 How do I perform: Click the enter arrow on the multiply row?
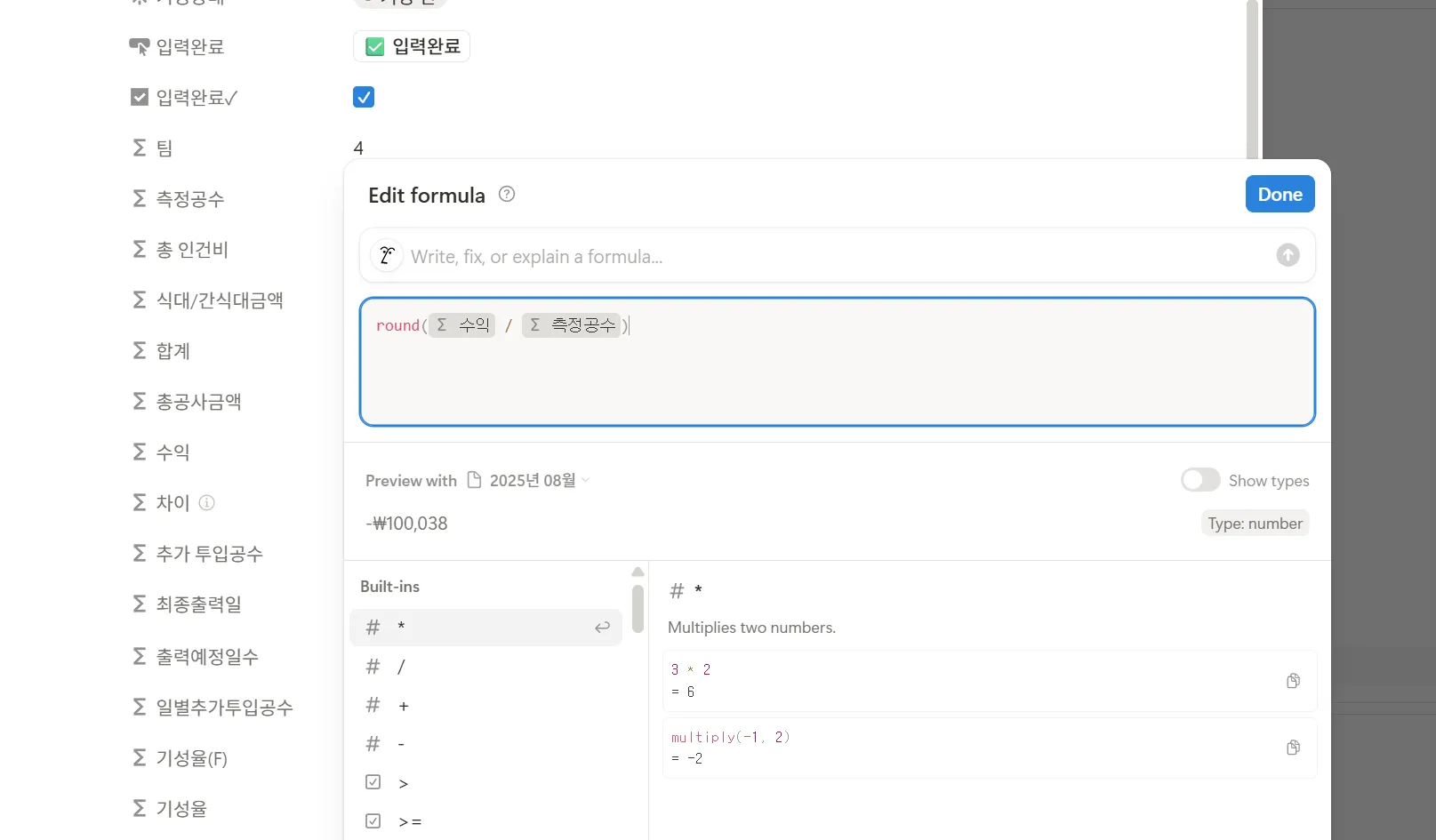coord(602,628)
